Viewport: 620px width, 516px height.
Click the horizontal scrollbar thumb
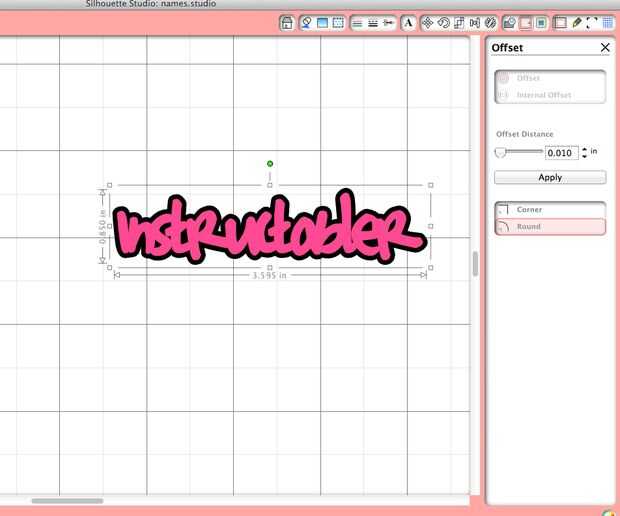pos(67,501)
